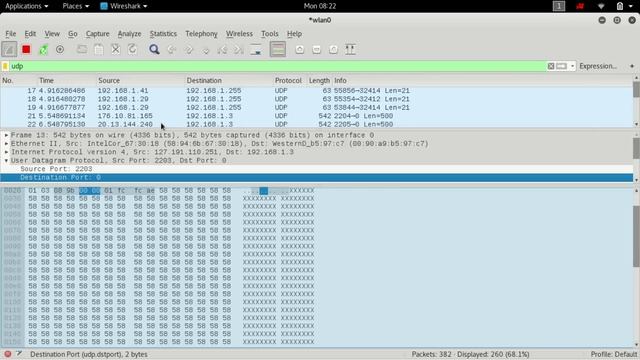This screenshot has width=640, height=360.
Task: Collapse the User Datagram Protocol row
Action: point(7,160)
